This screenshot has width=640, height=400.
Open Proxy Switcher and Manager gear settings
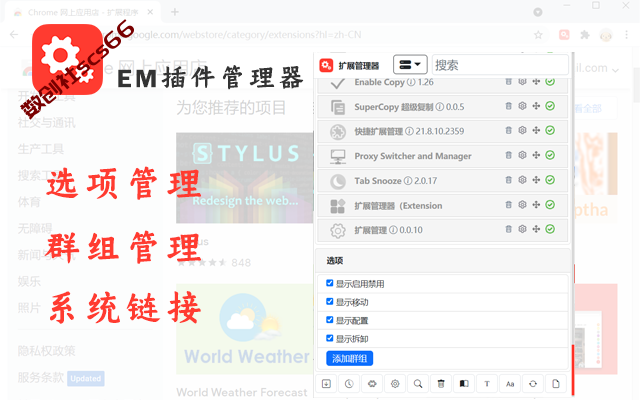point(522,156)
